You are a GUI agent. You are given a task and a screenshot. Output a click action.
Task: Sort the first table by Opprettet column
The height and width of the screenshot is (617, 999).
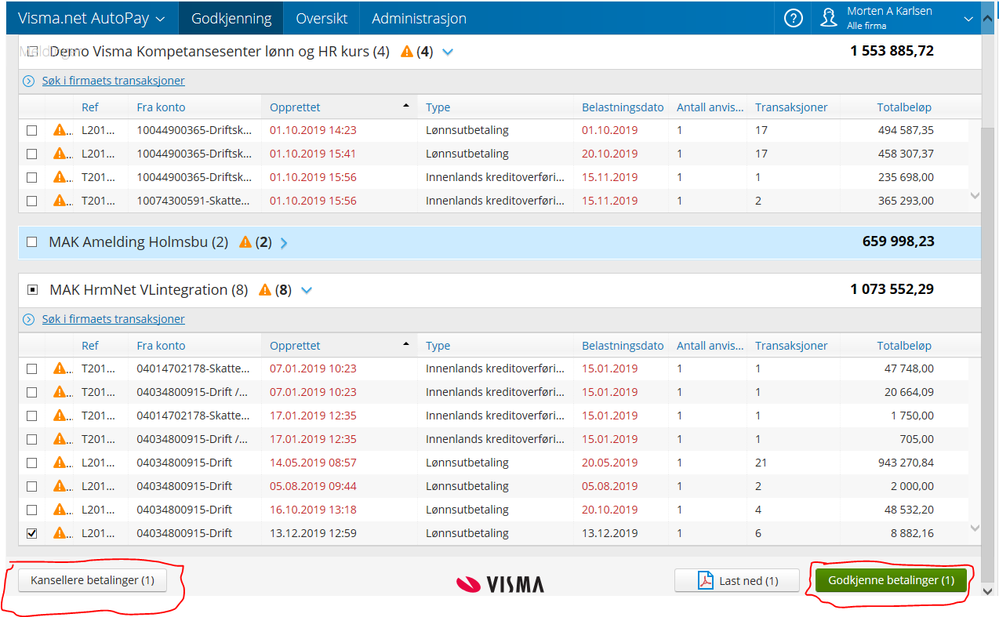339,107
